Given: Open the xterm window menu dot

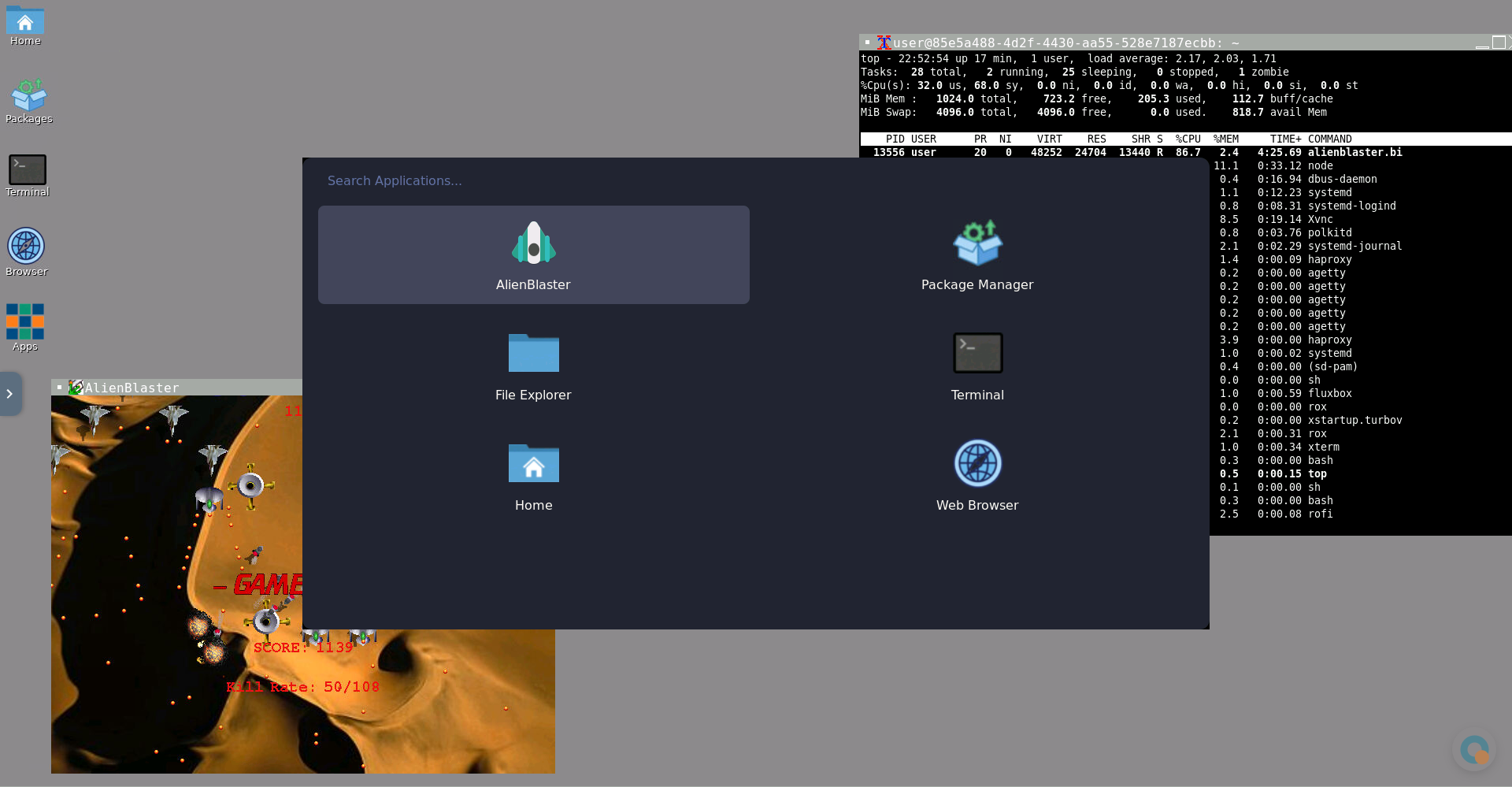Looking at the screenshot, I should click(867, 43).
